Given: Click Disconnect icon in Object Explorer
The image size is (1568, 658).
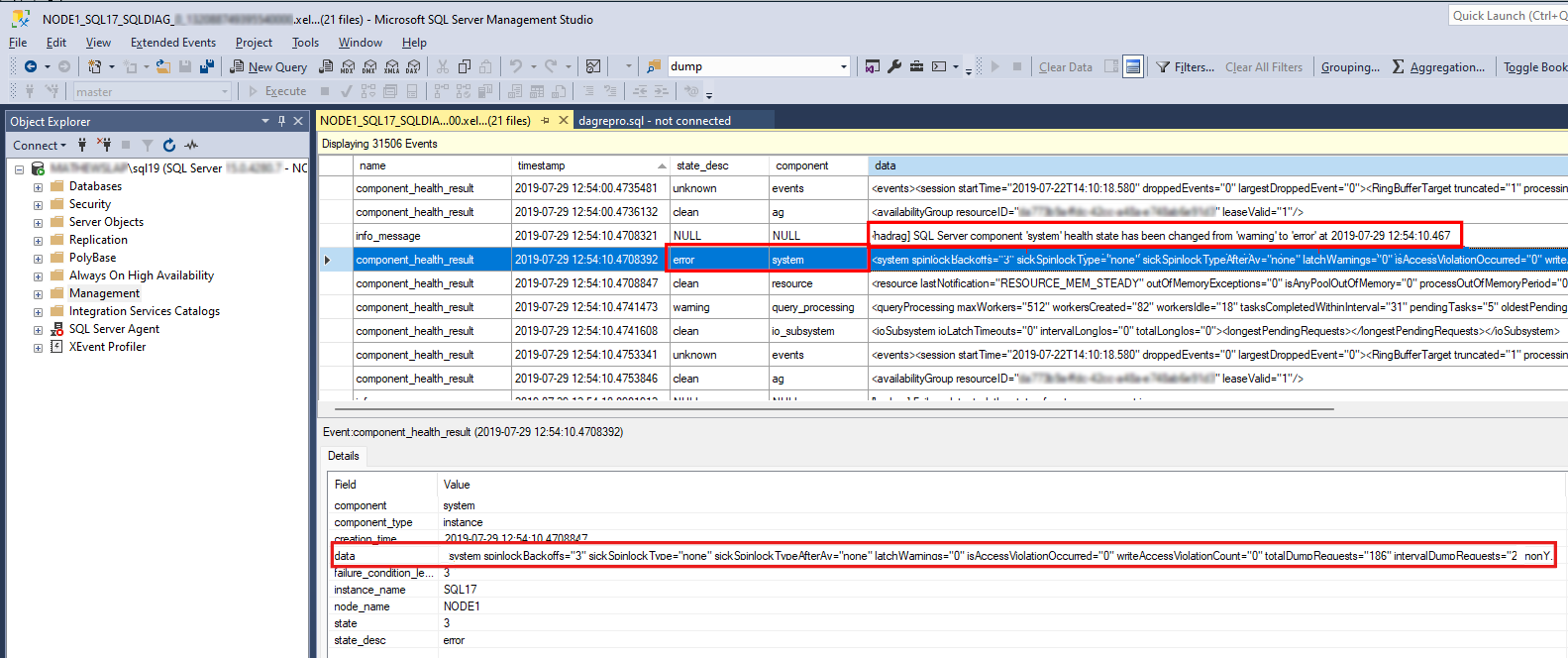Looking at the screenshot, I should click(104, 146).
